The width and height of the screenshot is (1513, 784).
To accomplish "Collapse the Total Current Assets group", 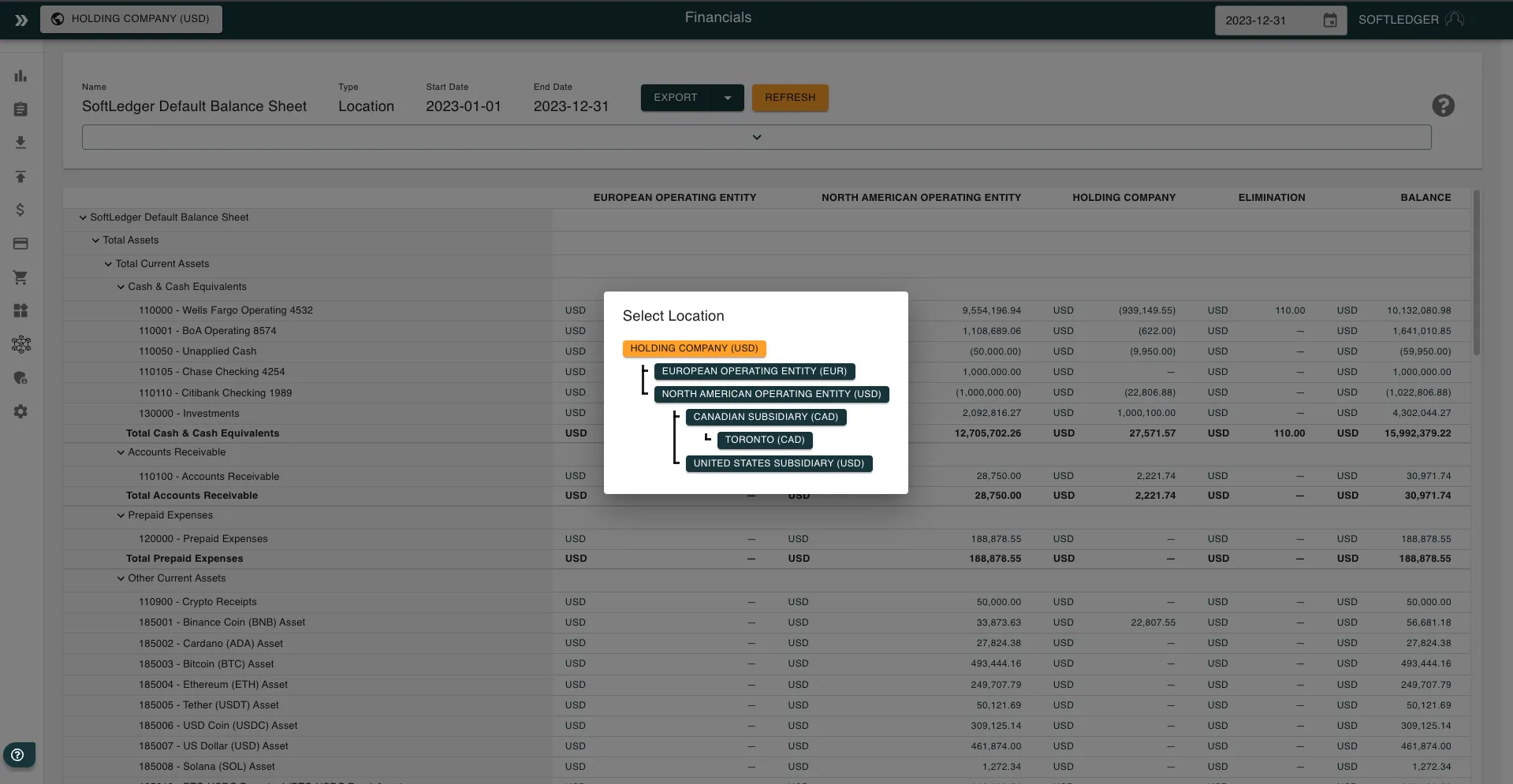I will pyautogui.click(x=108, y=264).
